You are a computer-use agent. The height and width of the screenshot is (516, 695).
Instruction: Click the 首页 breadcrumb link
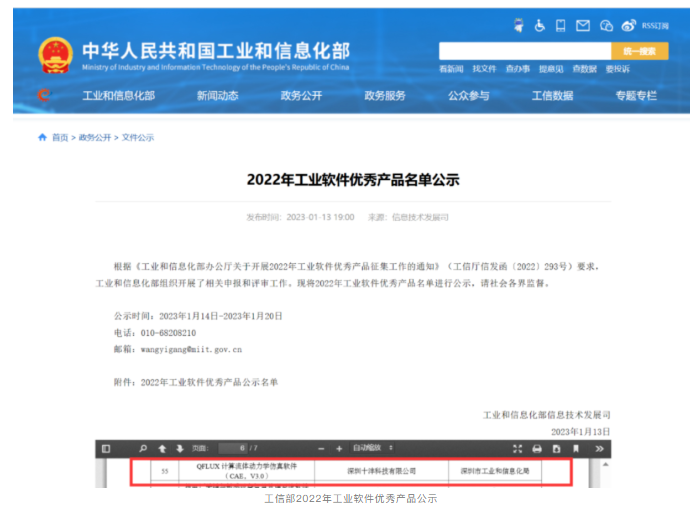[60, 138]
